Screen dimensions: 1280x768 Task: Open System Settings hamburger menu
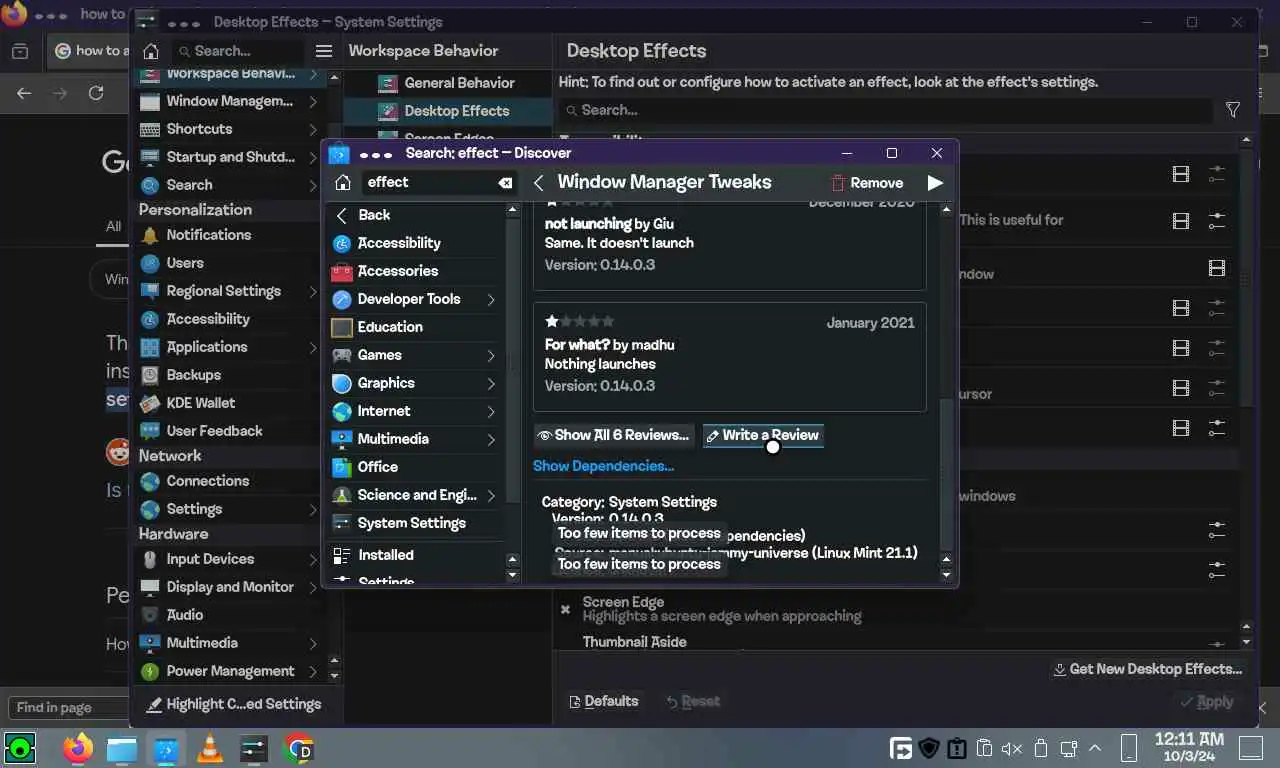pos(323,51)
